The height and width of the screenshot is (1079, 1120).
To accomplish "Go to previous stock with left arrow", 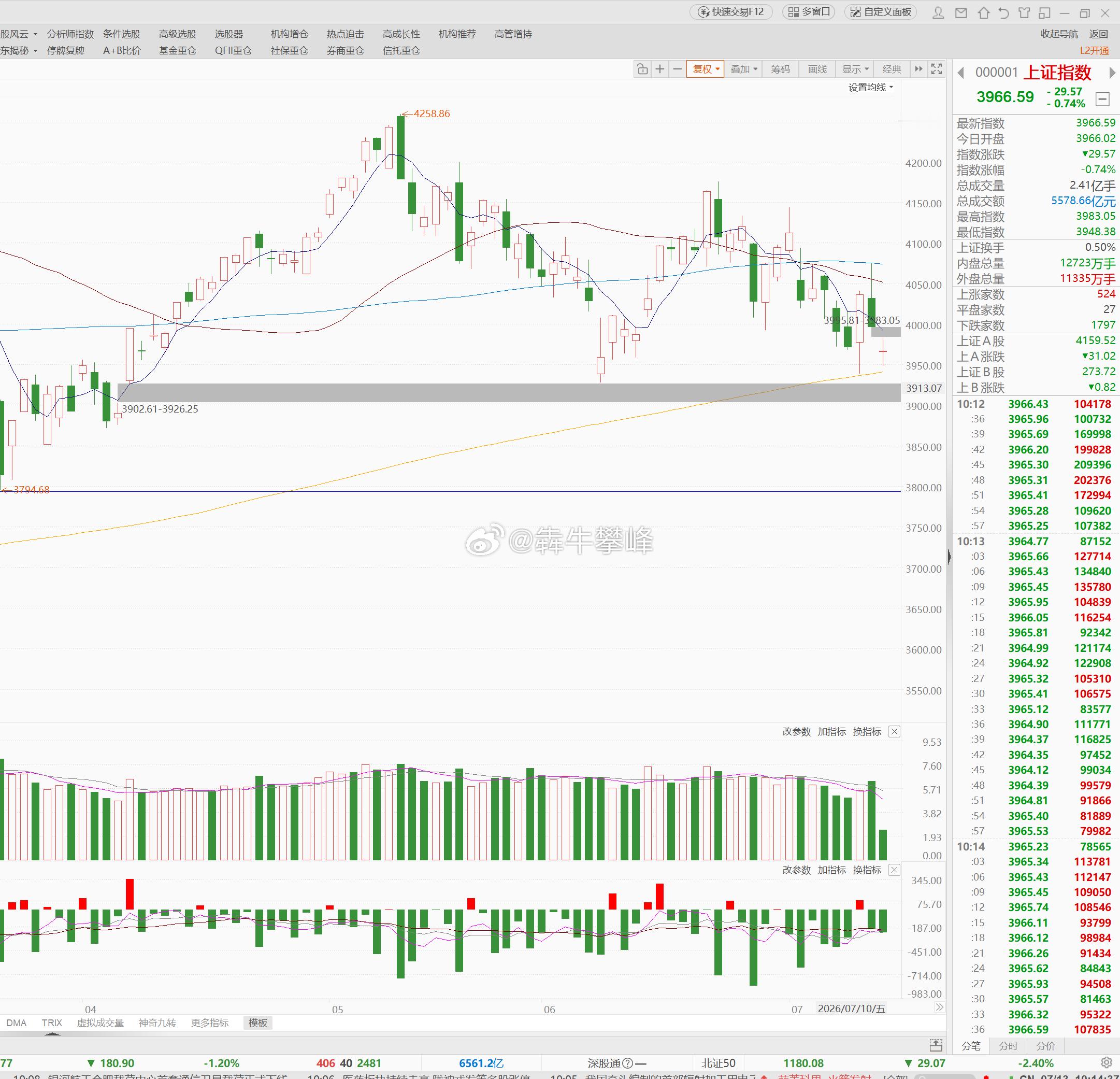I will pos(961,73).
